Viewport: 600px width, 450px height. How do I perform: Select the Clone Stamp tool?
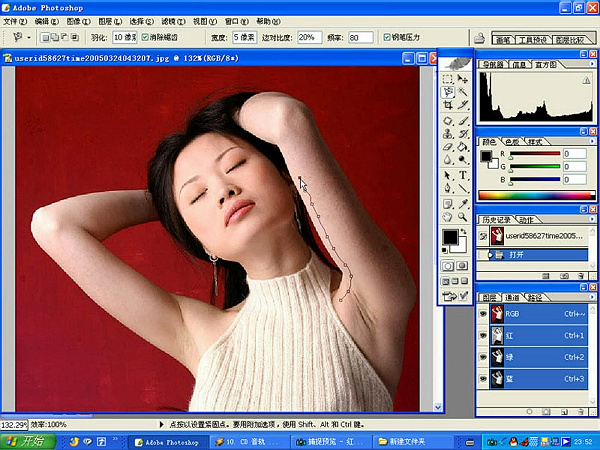coord(448,134)
